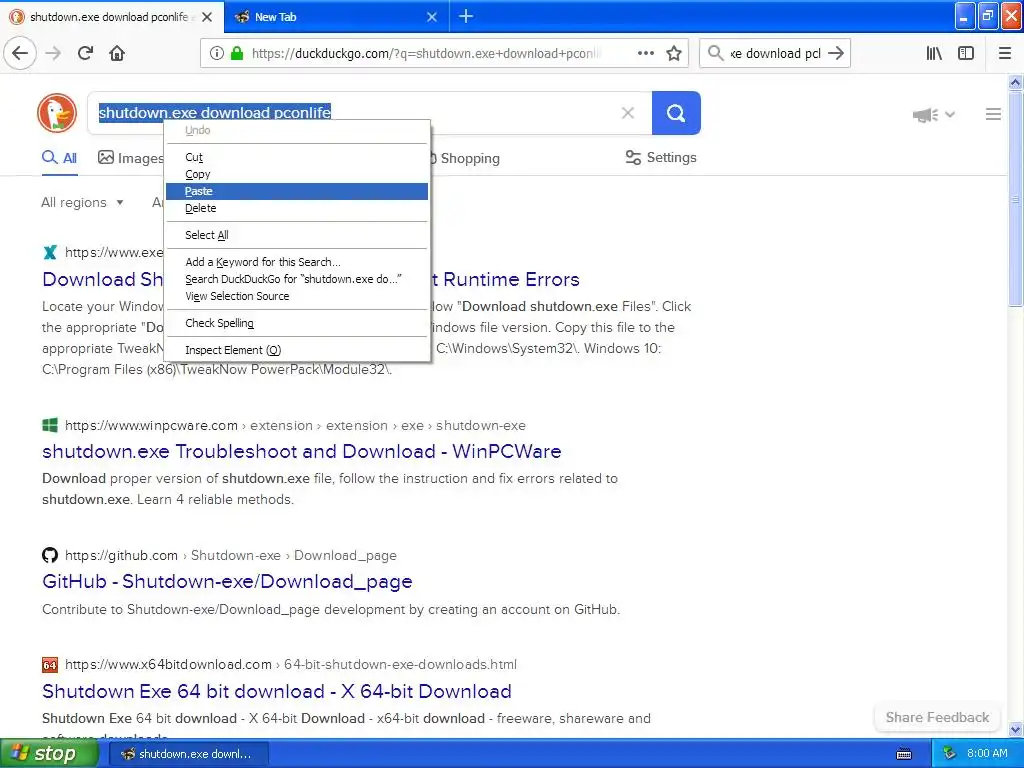Image resolution: width=1024 pixels, height=768 pixels.
Task: Bookmark this page with the star
Action: click(x=674, y=53)
